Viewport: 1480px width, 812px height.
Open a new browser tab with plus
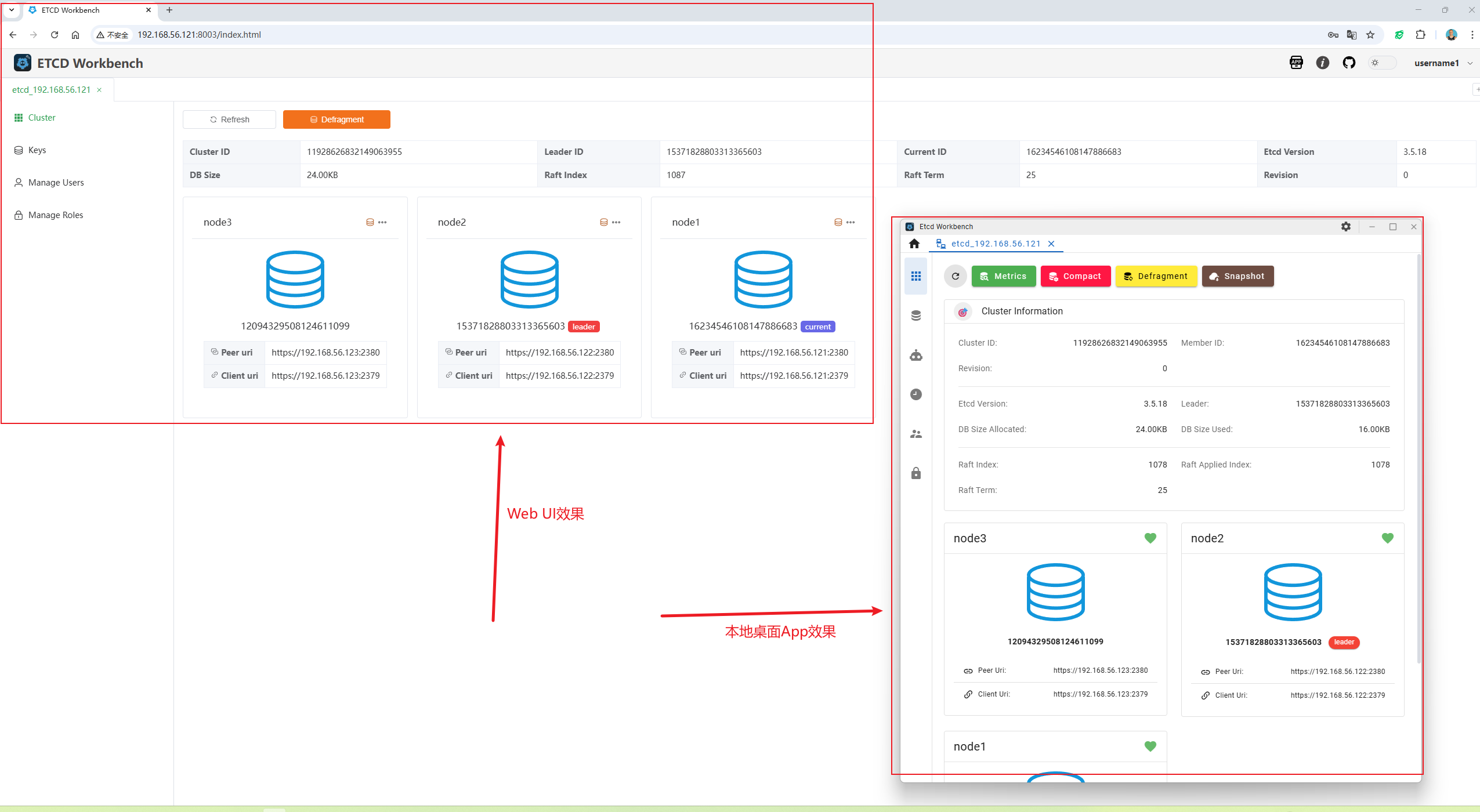click(x=169, y=10)
